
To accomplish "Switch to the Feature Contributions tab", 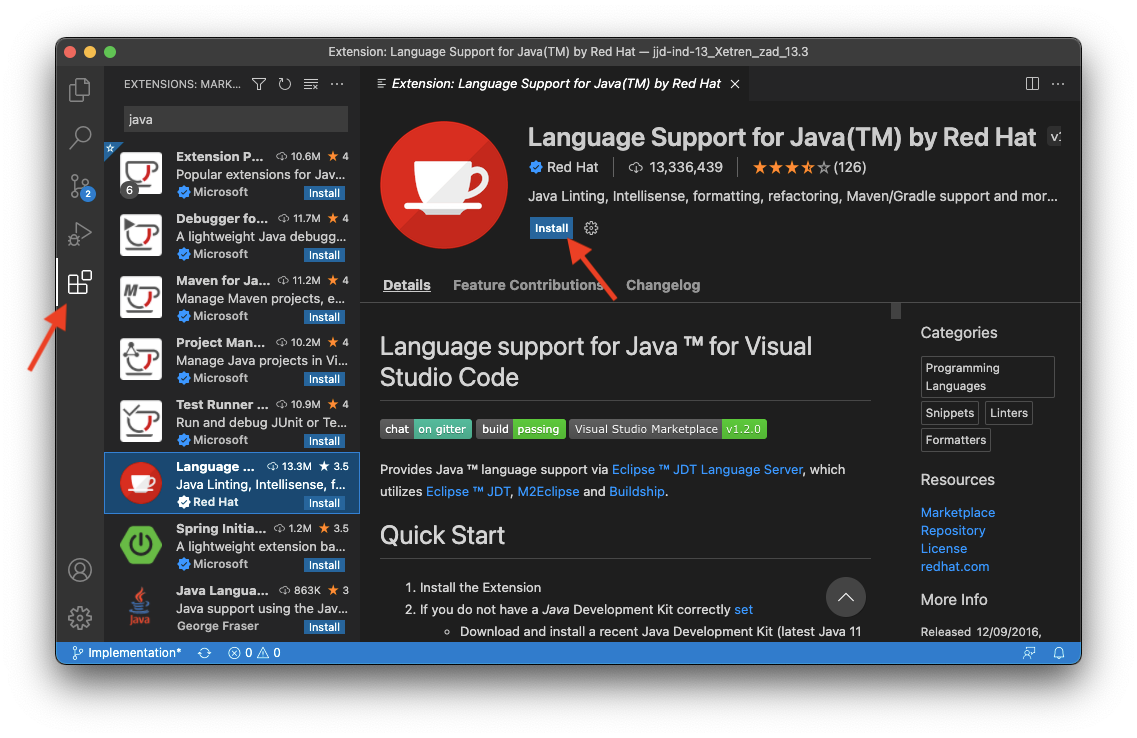I will [529, 285].
